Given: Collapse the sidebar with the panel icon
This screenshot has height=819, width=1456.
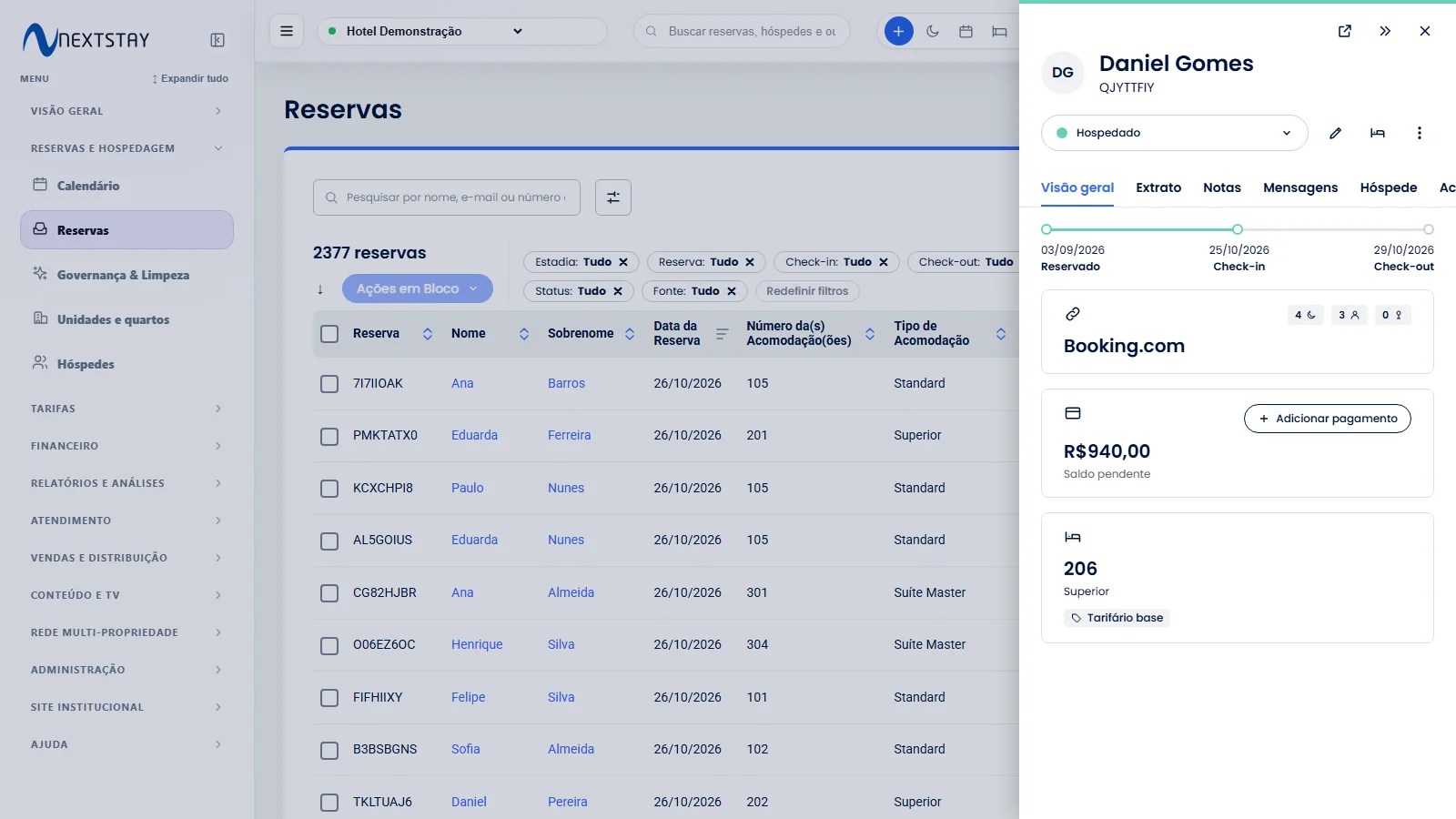Looking at the screenshot, I should tap(217, 40).
